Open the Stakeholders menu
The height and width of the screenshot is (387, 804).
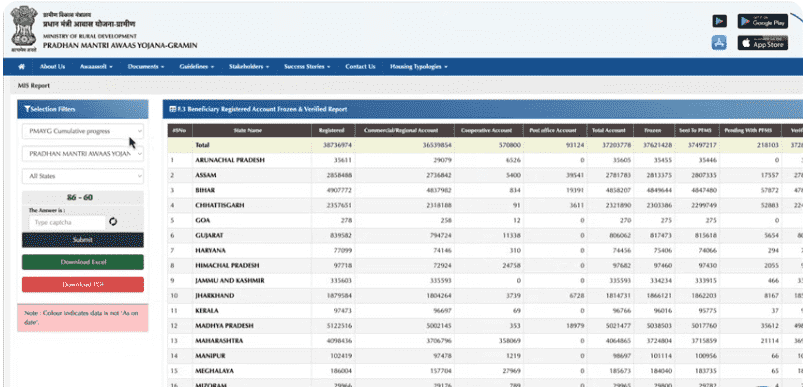249,67
